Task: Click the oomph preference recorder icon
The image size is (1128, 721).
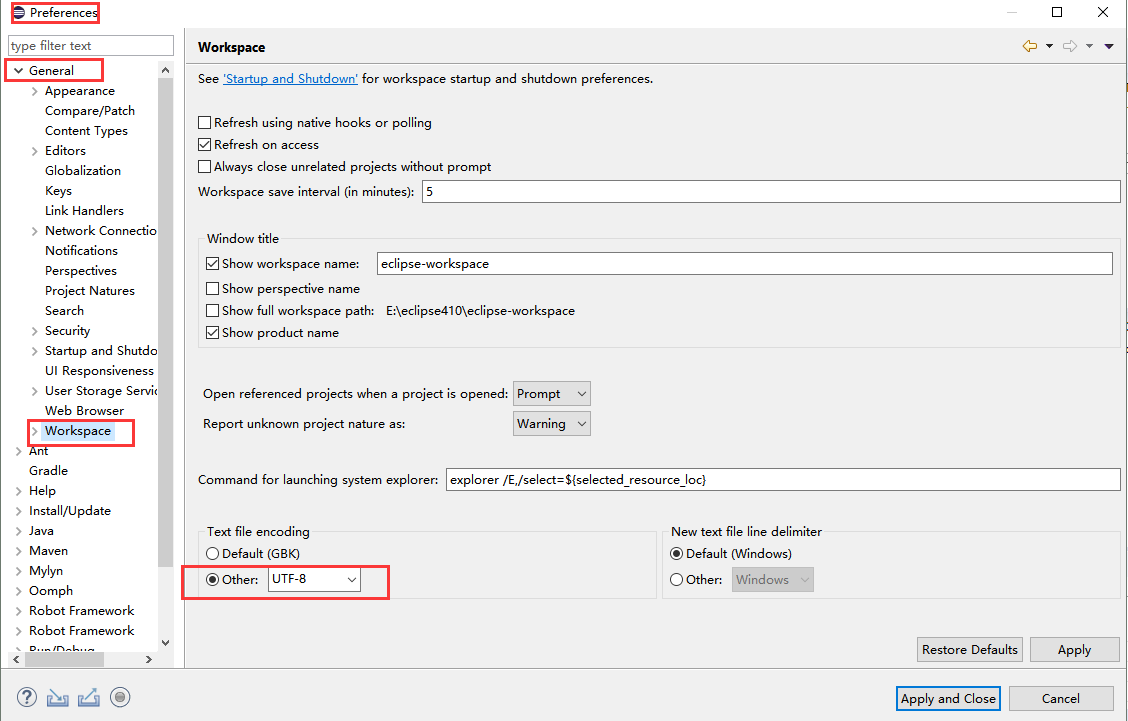Action: tap(120, 697)
